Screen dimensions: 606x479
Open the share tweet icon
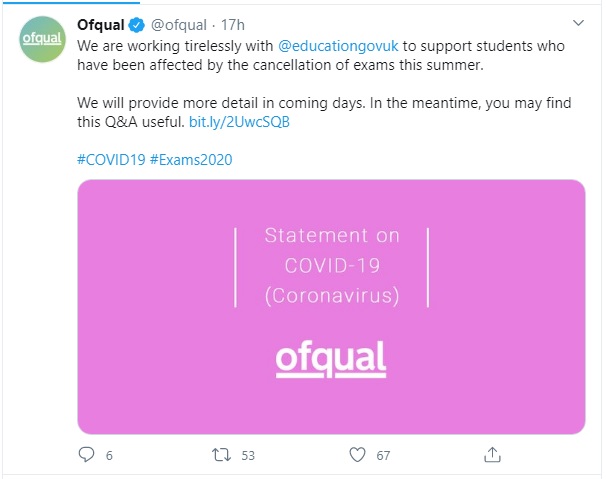click(x=492, y=455)
